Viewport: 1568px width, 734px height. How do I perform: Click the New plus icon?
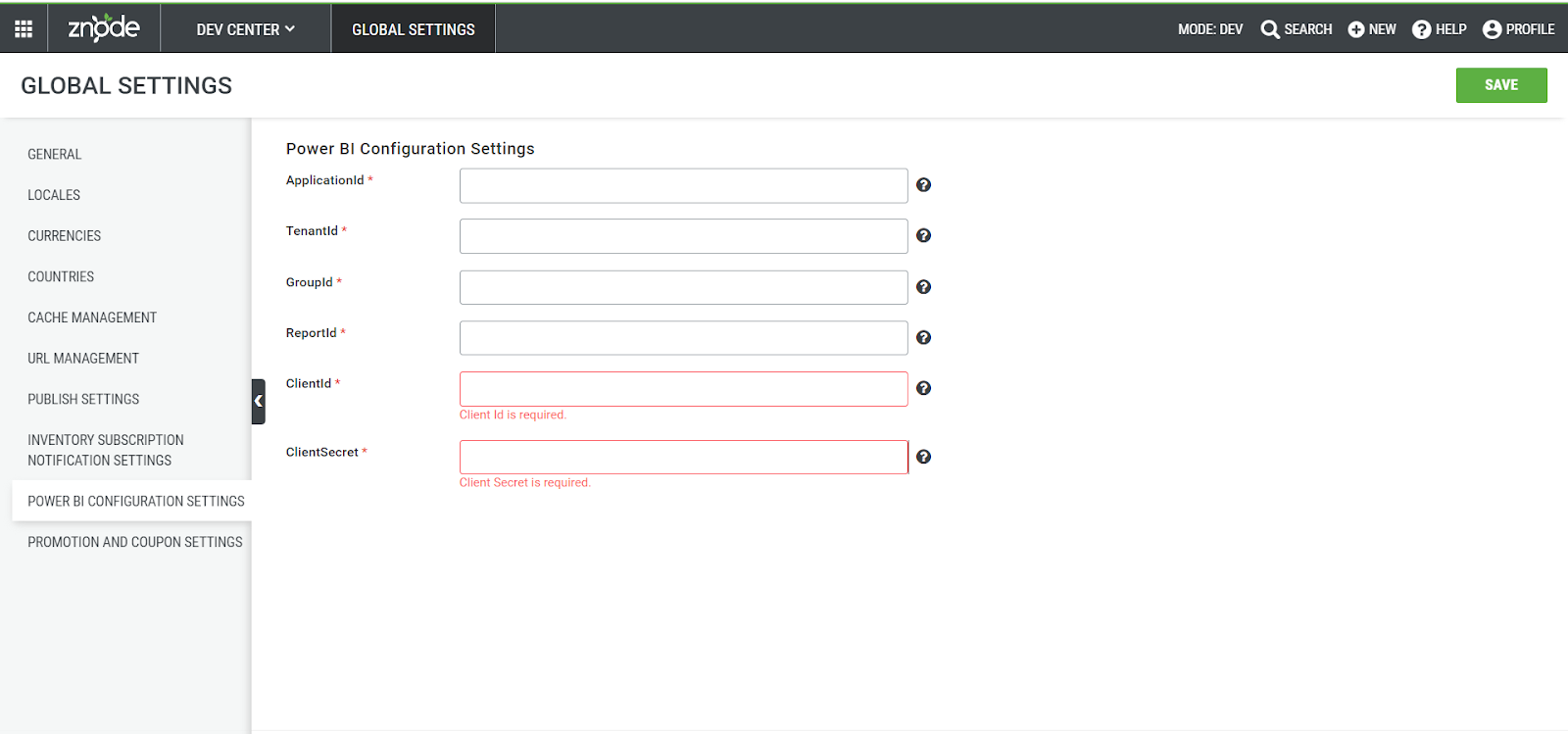click(1356, 29)
